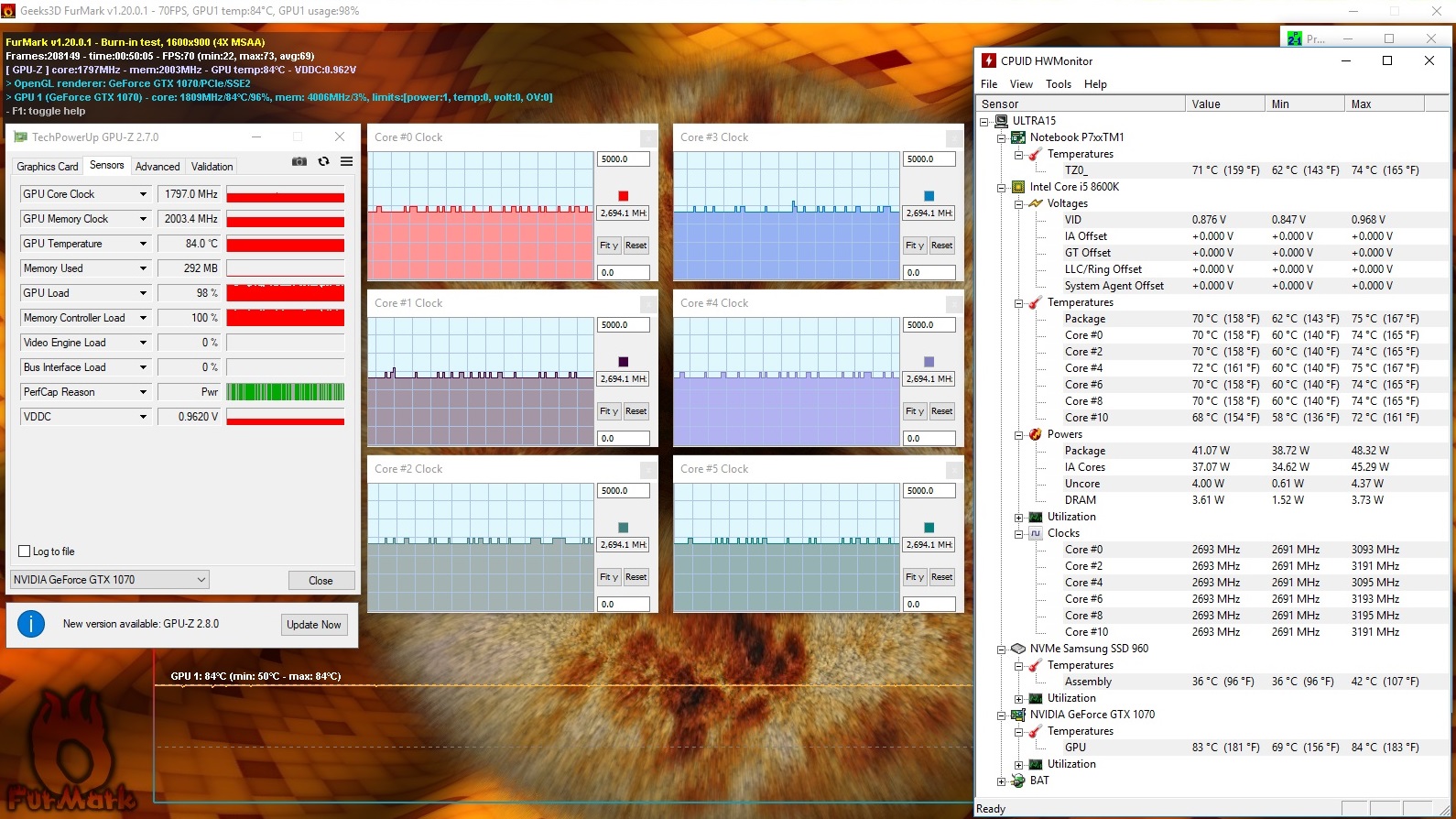Click the 5000.0 max field in Core #0 Clock
The height and width of the screenshot is (819, 1456).
click(624, 159)
